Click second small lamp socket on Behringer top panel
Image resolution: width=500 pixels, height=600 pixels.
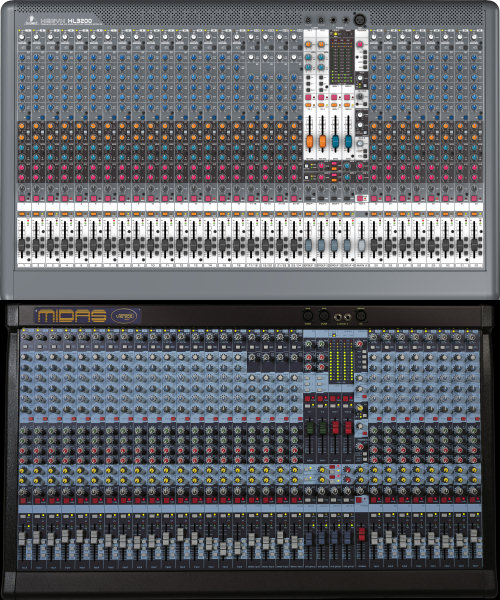coord(321,20)
